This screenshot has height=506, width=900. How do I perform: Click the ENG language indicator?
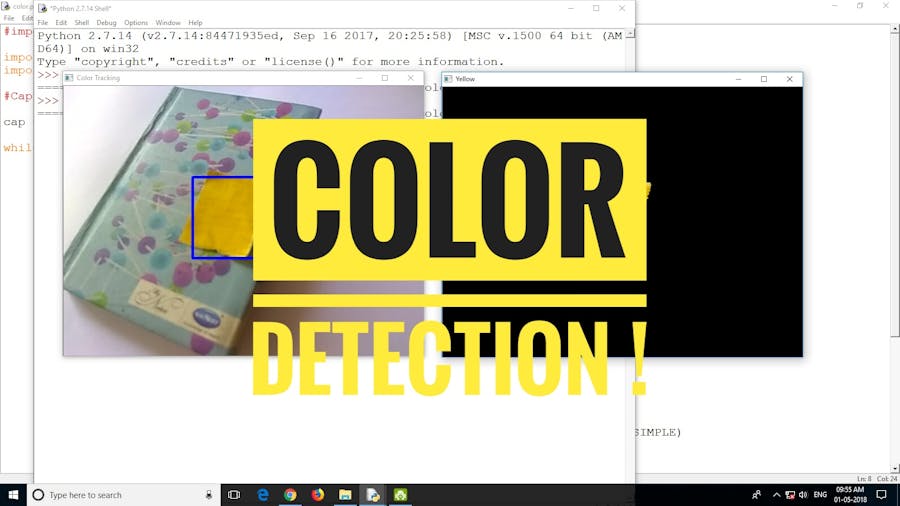(820, 494)
